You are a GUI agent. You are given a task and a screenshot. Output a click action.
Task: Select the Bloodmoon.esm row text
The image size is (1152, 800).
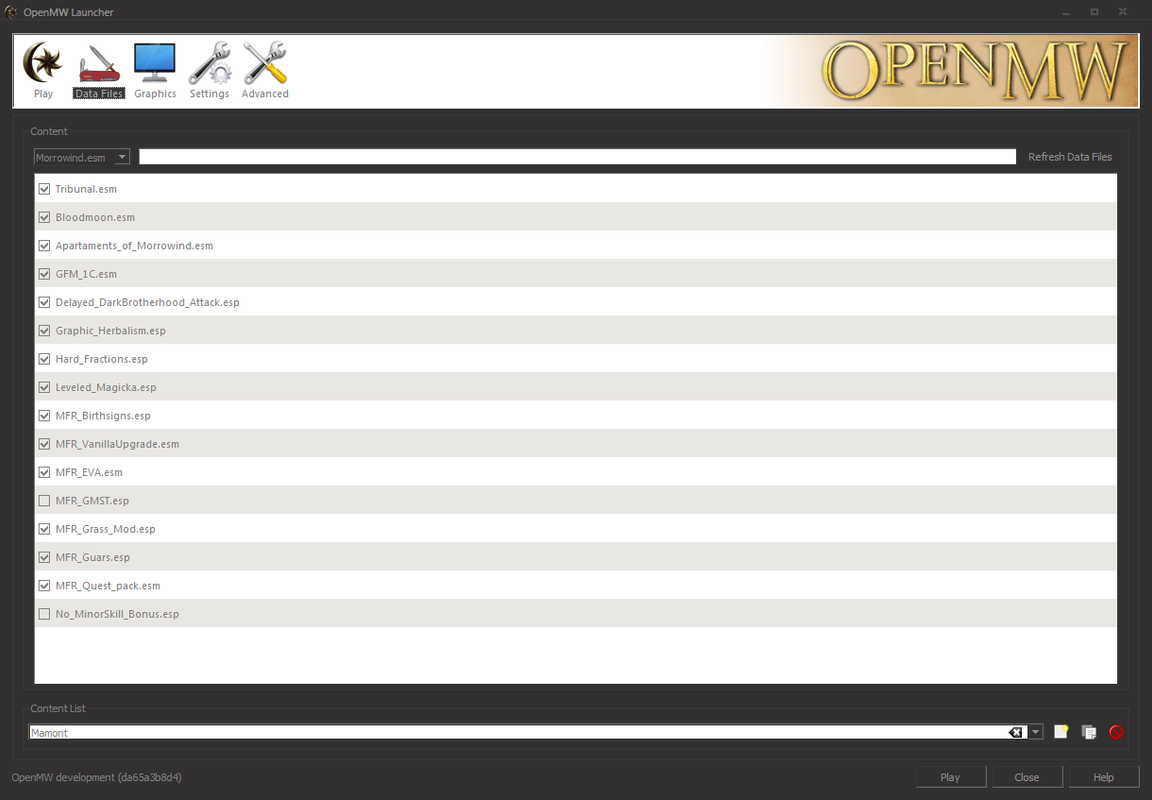[x=95, y=217]
